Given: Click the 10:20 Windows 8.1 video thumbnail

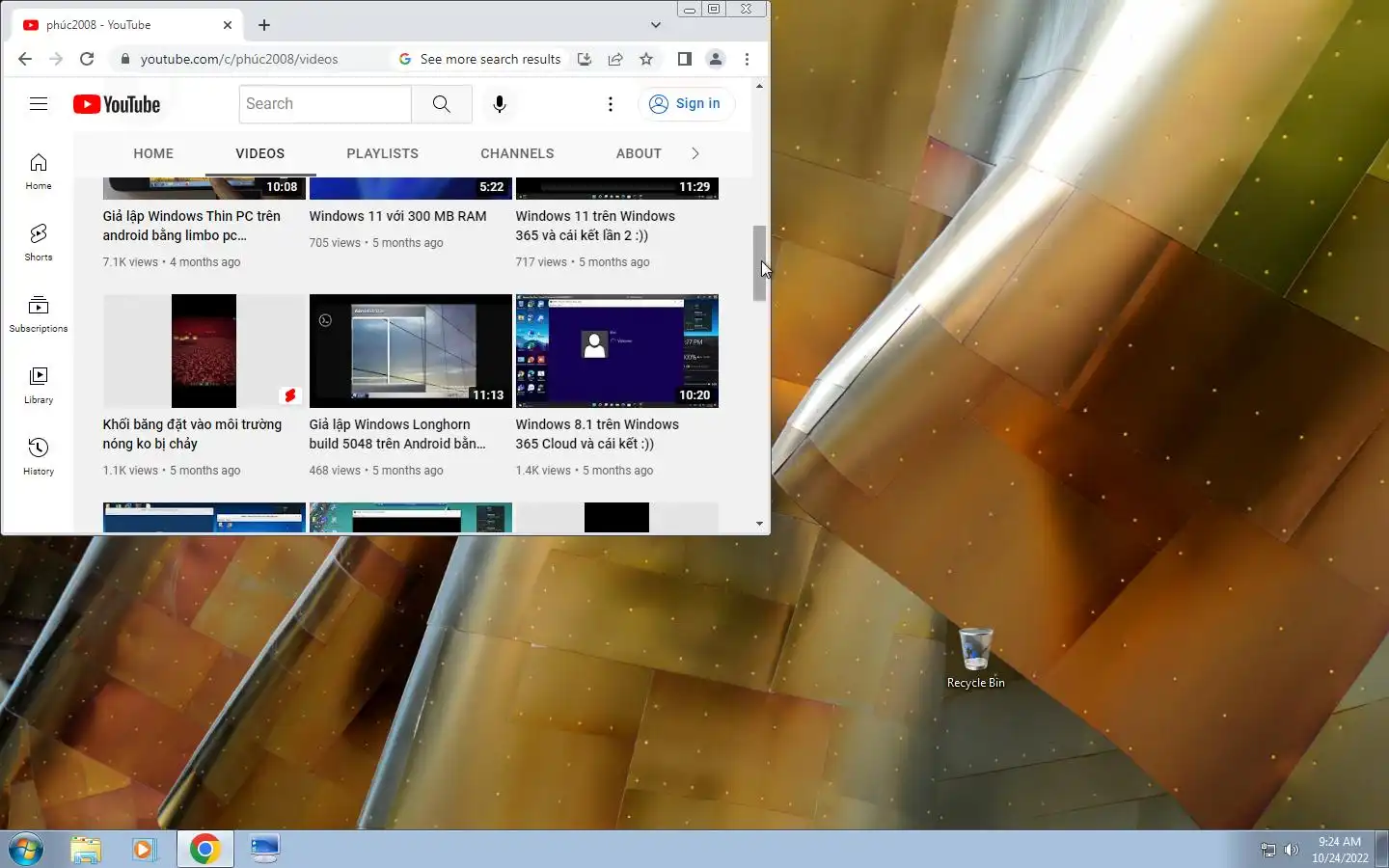Looking at the screenshot, I should [x=616, y=351].
